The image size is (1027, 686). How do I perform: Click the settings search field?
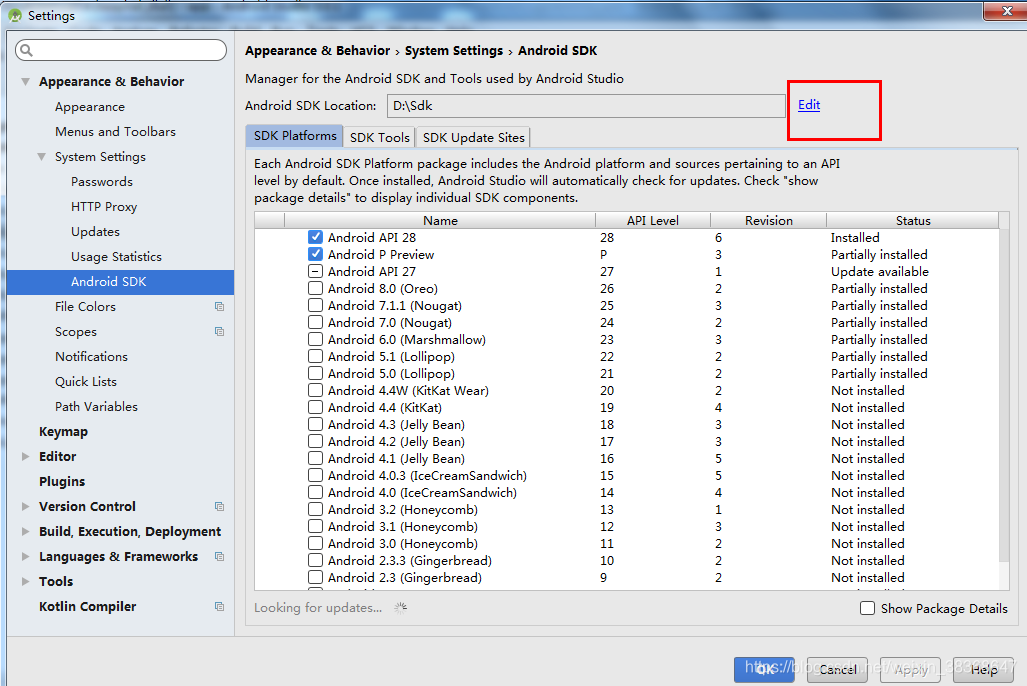(x=121, y=50)
